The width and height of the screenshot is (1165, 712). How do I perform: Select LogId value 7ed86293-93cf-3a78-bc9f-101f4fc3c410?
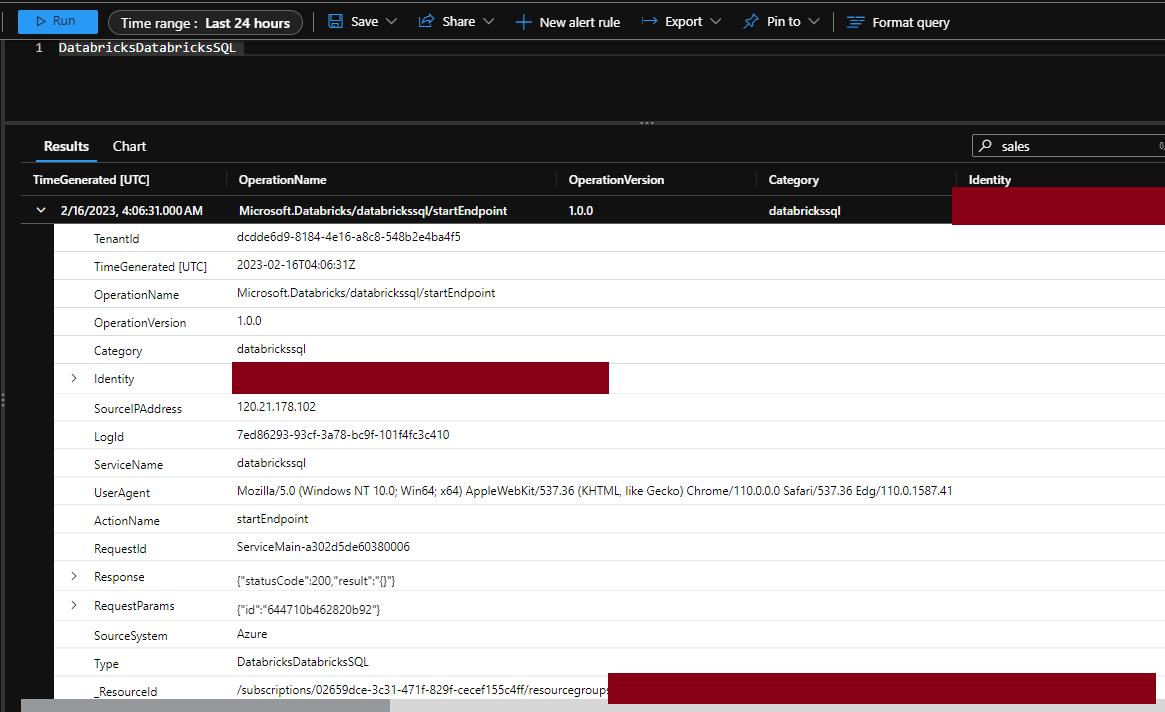point(343,435)
